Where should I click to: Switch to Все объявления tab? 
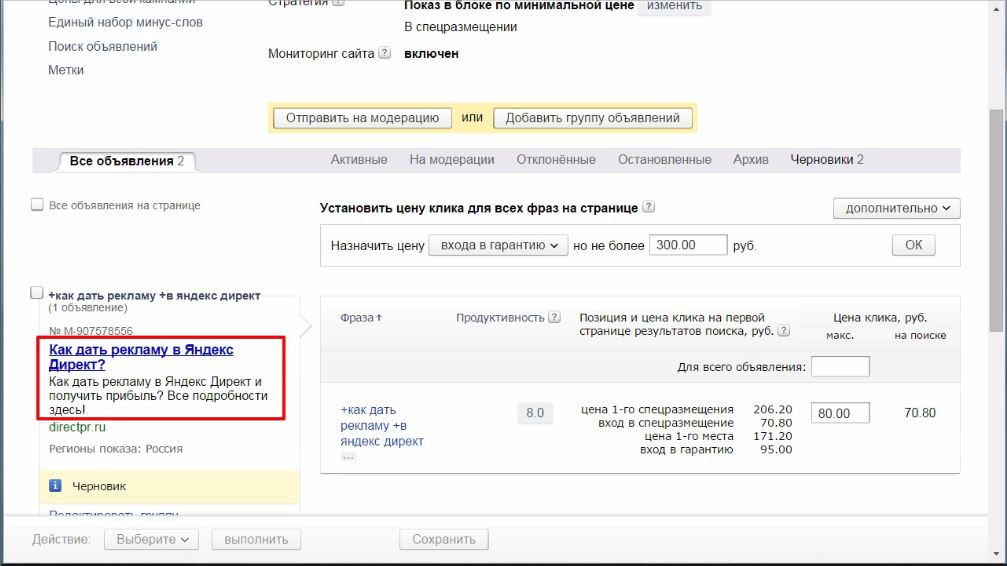tap(127, 161)
